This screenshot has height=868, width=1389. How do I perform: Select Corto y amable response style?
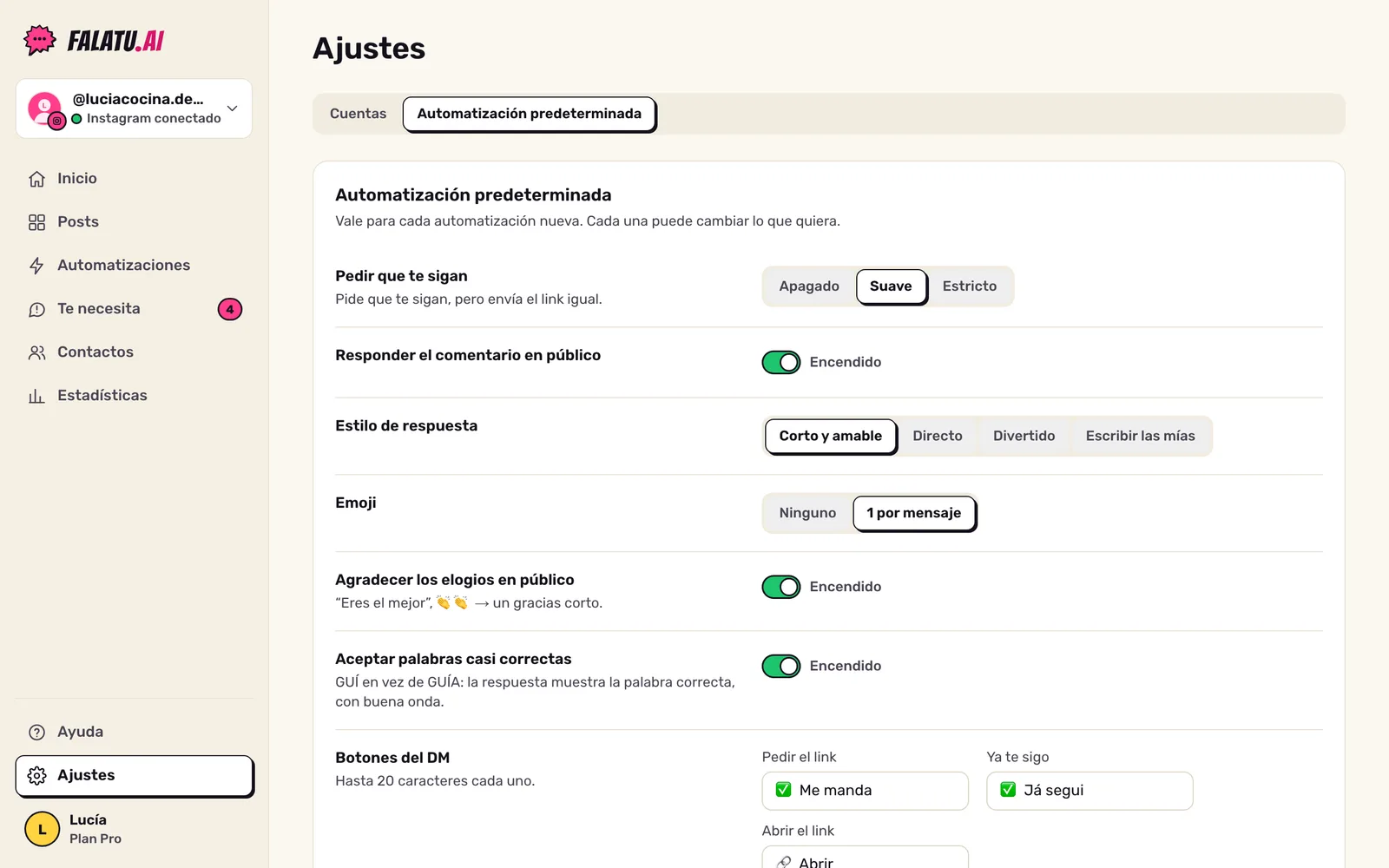(x=831, y=436)
